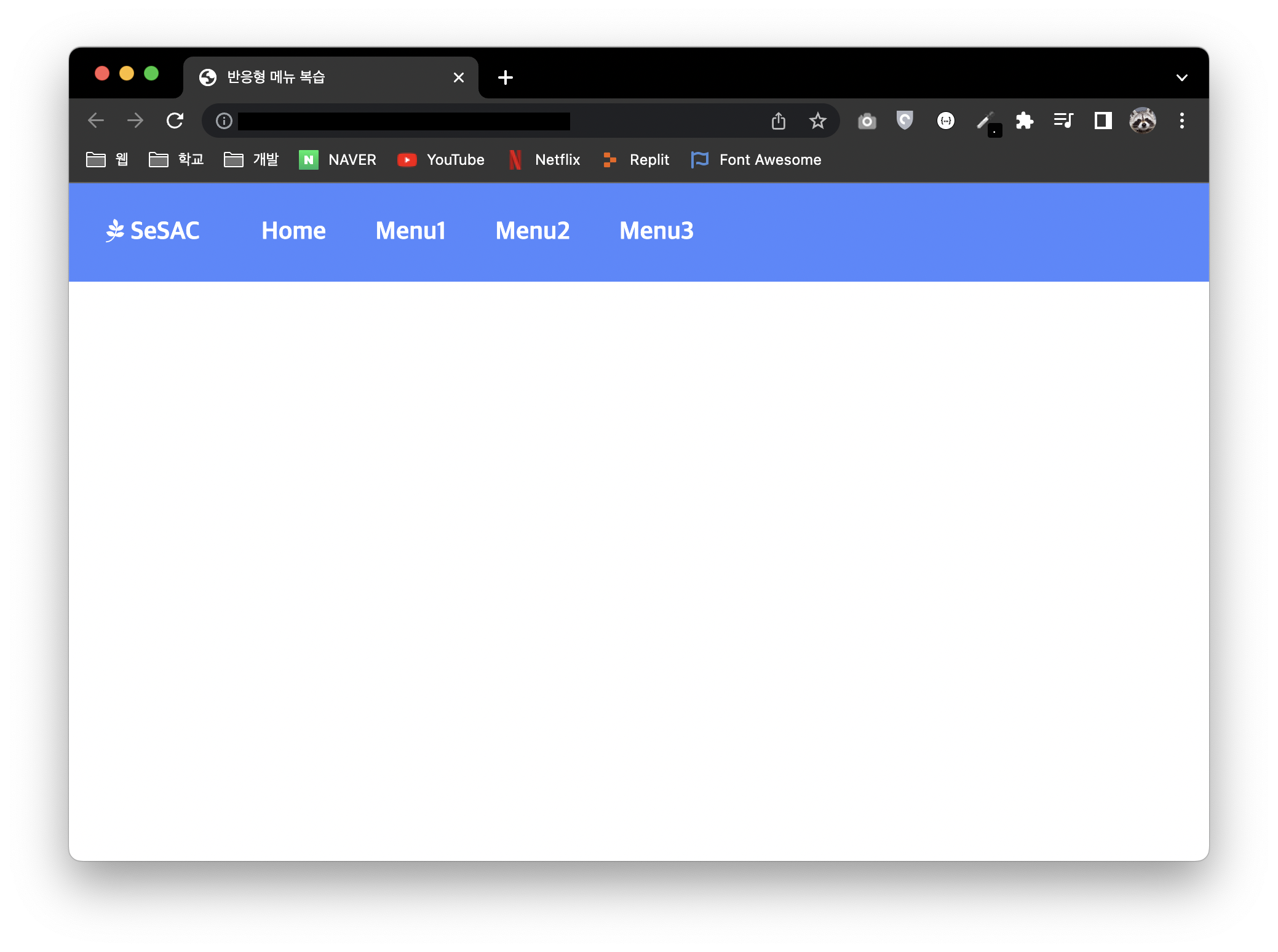
Task: Click the share page icon in address bar
Action: [779, 121]
